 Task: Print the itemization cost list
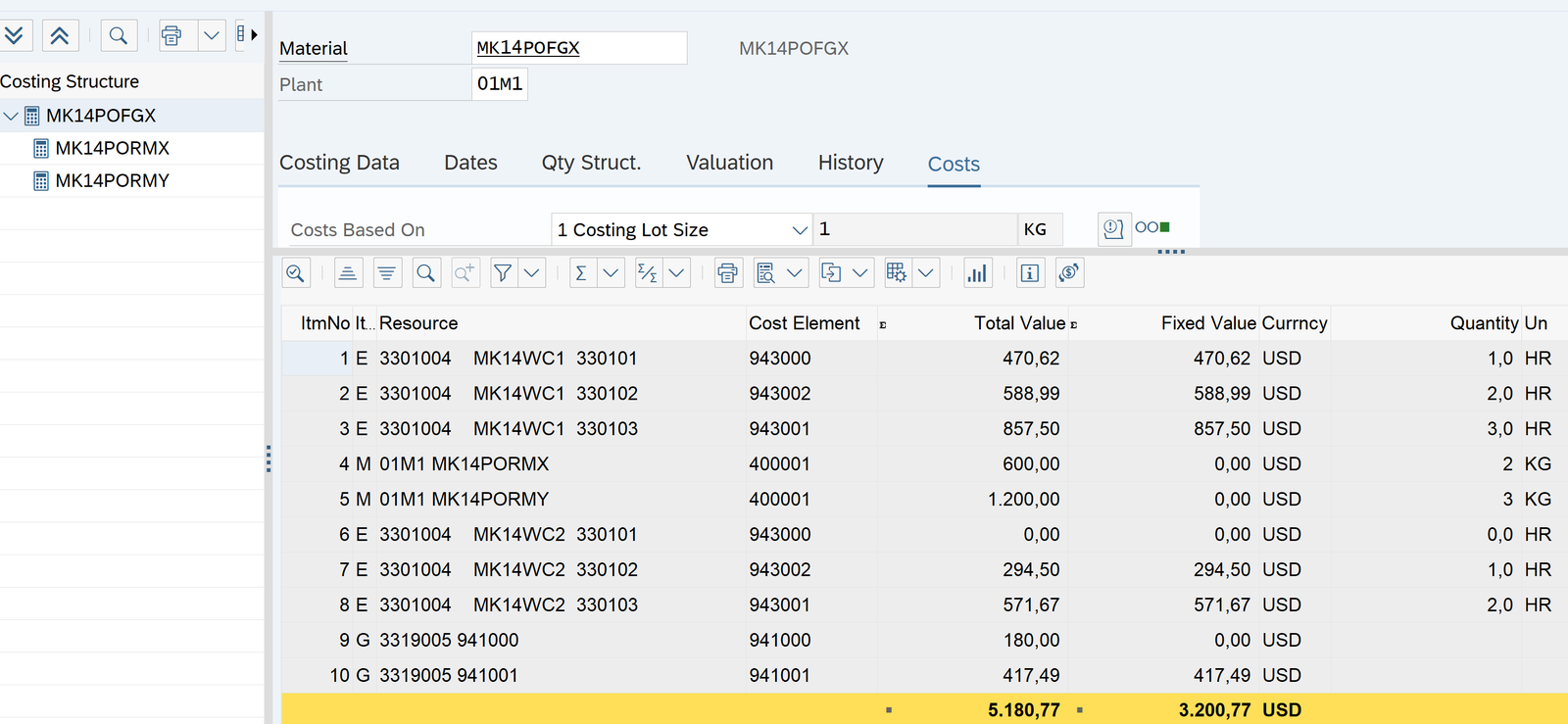[727, 273]
